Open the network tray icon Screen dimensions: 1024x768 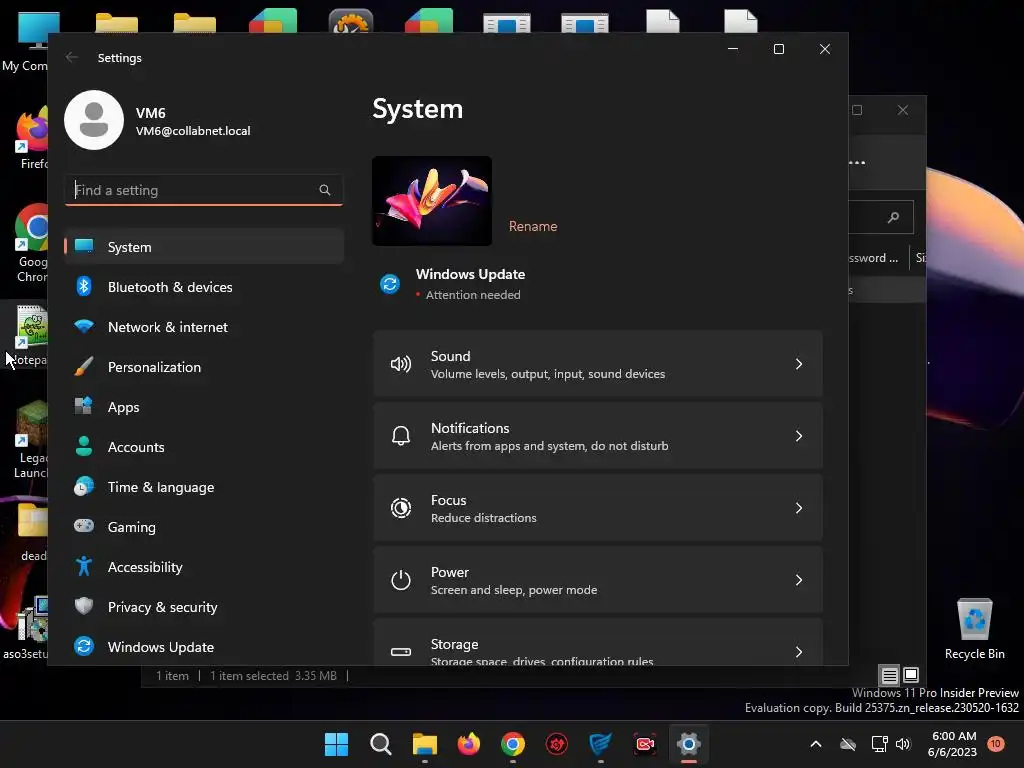point(879,744)
